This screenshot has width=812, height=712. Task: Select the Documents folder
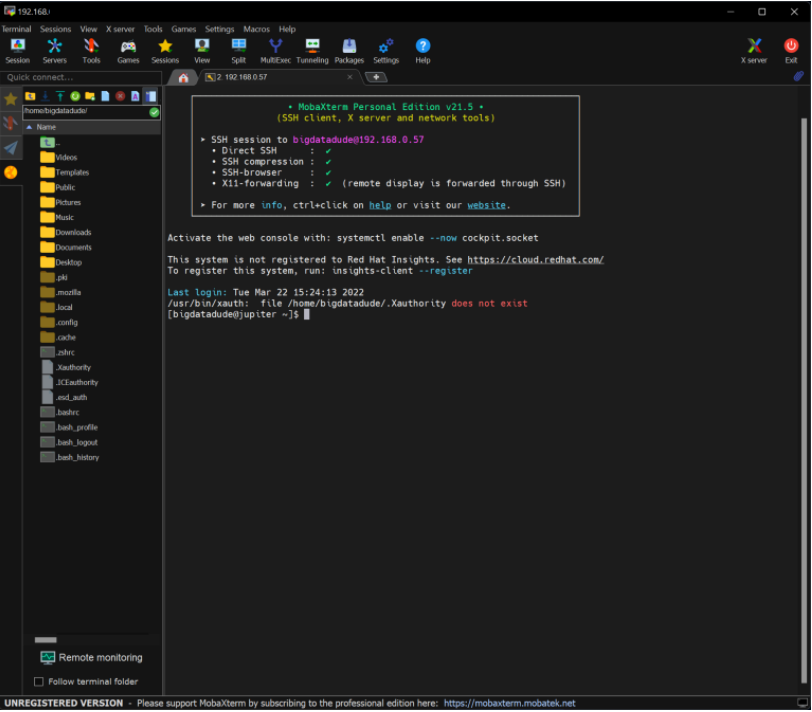tap(66, 248)
